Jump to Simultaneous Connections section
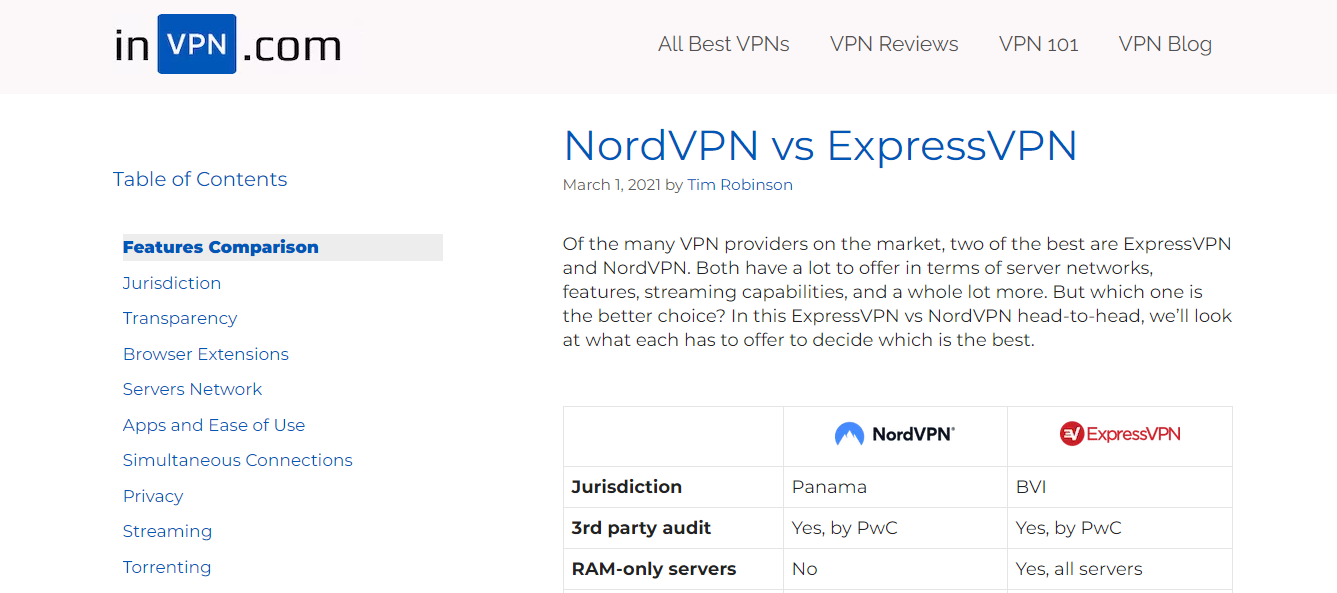The height and width of the screenshot is (593, 1337). (x=238, y=460)
